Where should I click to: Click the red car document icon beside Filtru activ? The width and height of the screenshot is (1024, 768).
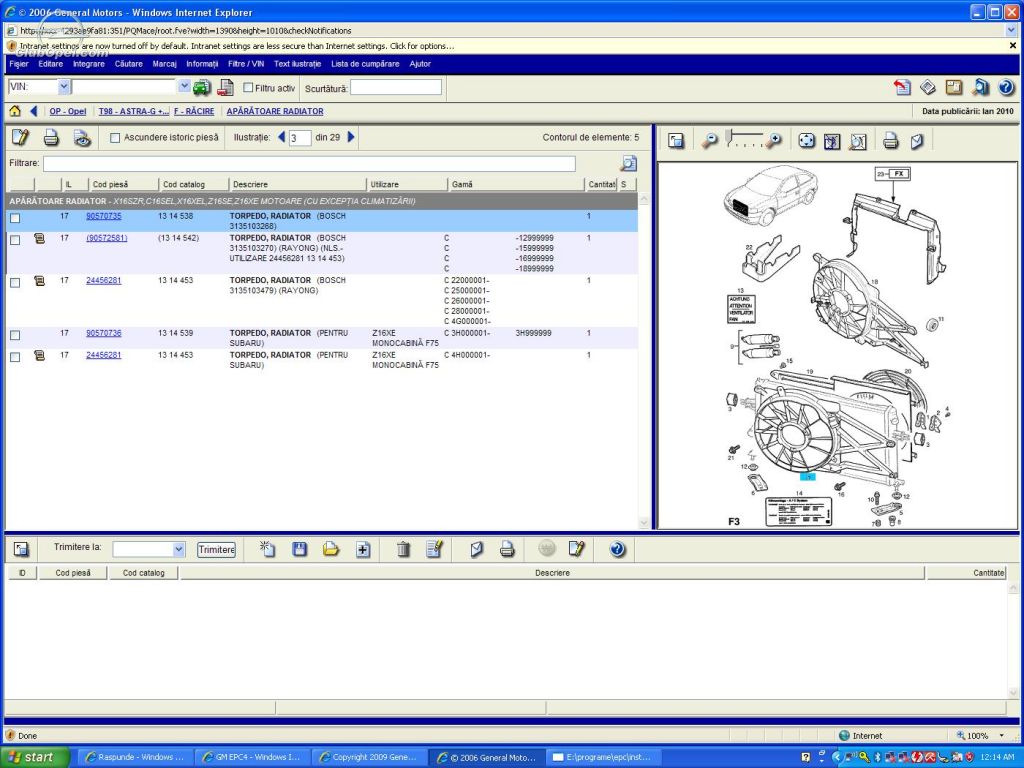(225, 87)
